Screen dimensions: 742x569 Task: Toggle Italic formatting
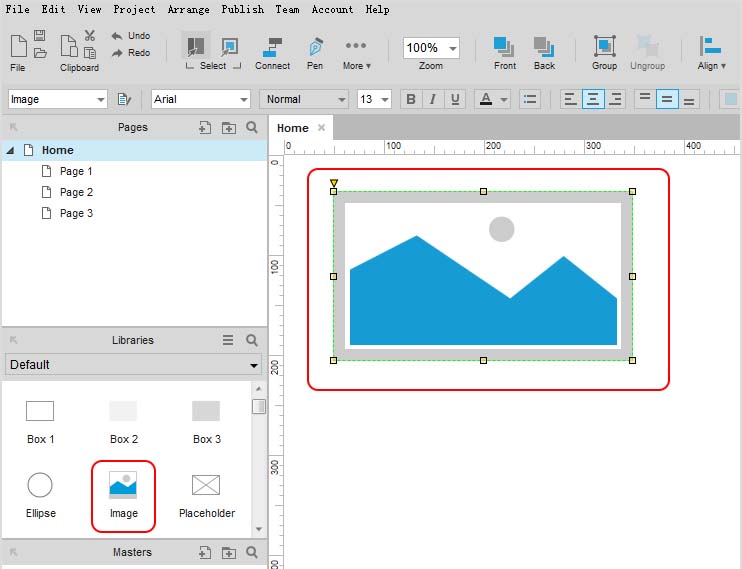tap(433, 99)
